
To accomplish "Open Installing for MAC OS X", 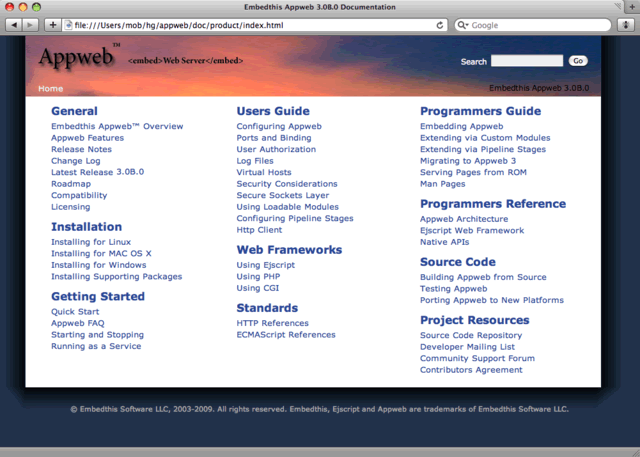I will (101, 254).
